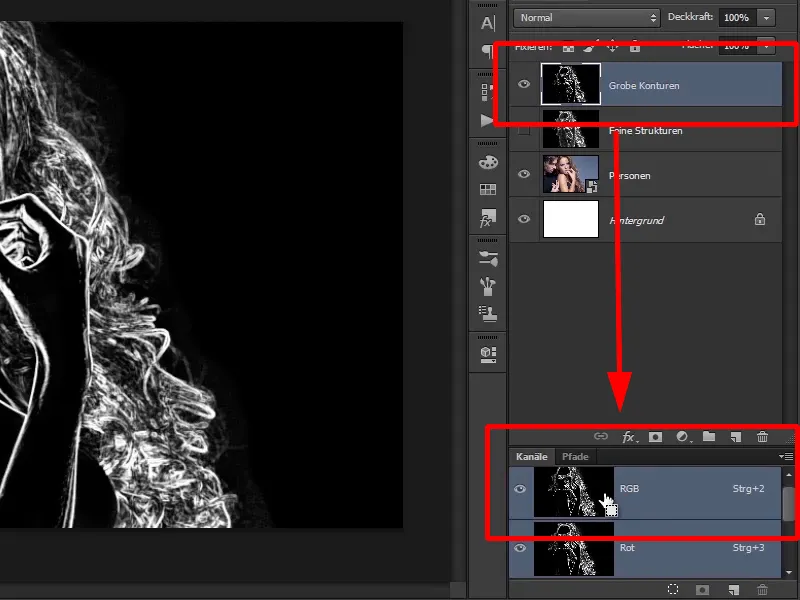Add a layer mask in Layers panel
Viewport: 800px width, 600px height.
pyautogui.click(x=655, y=437)
